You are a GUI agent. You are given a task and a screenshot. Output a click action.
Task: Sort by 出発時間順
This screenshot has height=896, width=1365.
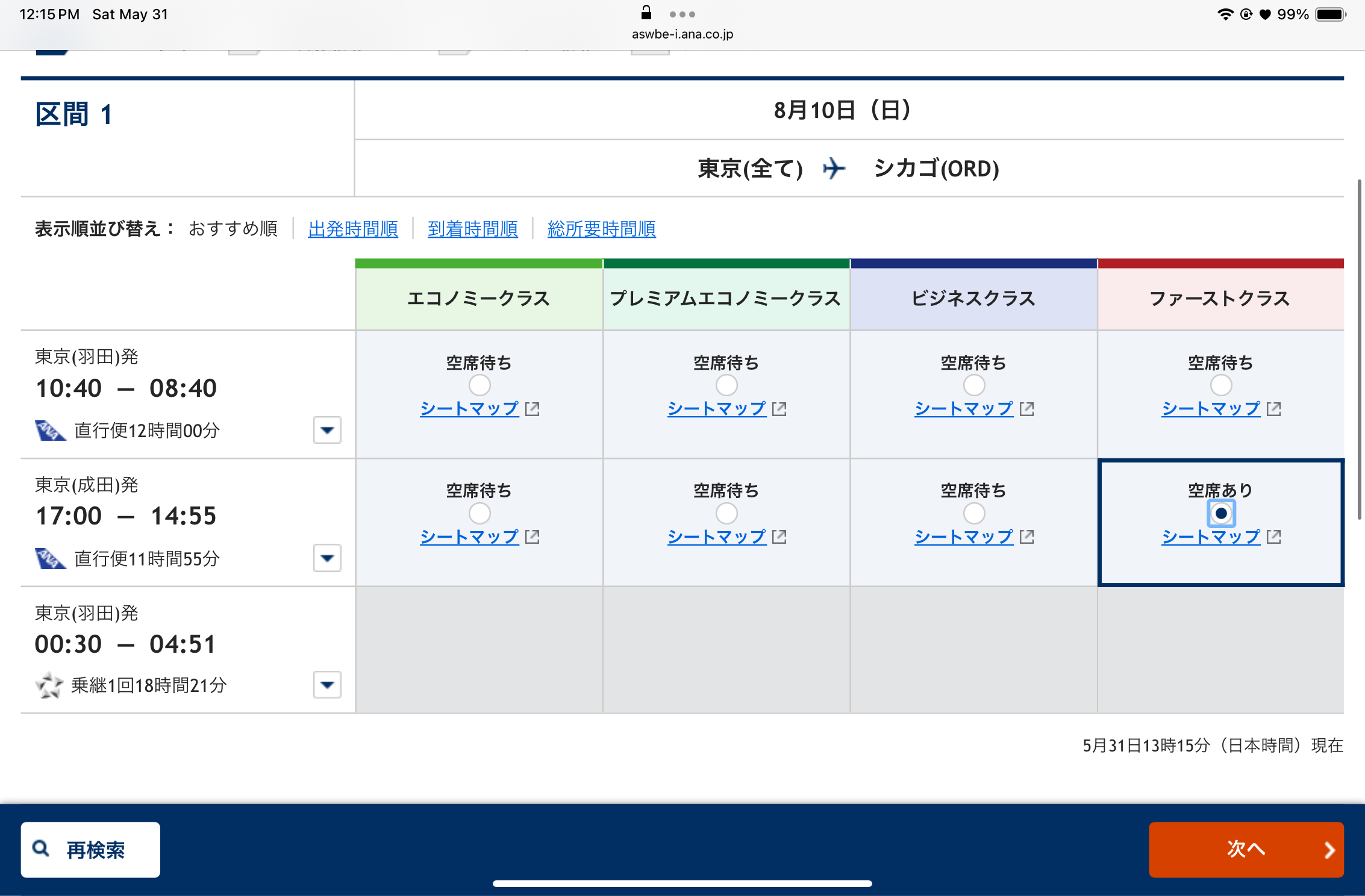353,229
